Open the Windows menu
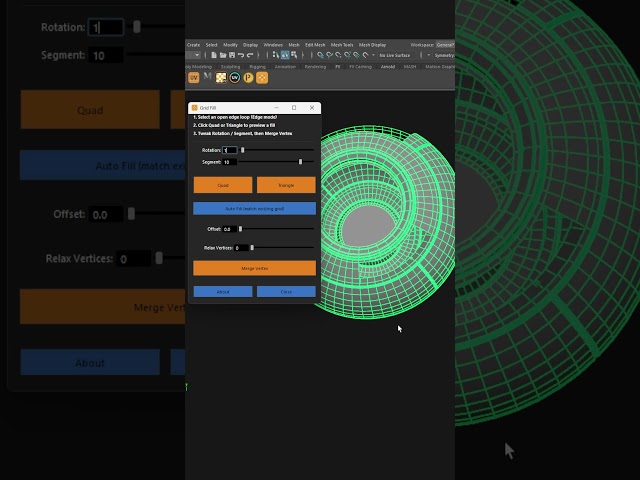 273,45
